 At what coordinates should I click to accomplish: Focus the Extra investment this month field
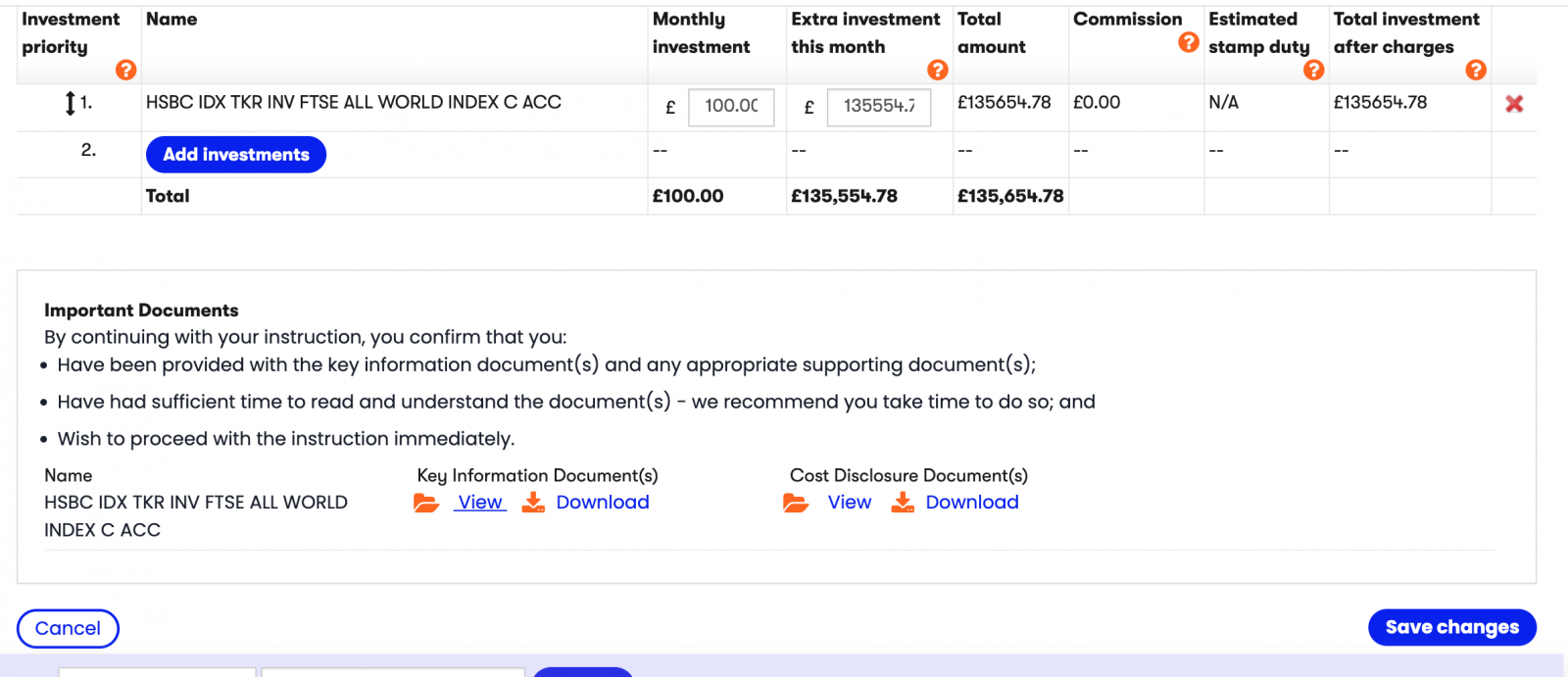tap(879, 107)
